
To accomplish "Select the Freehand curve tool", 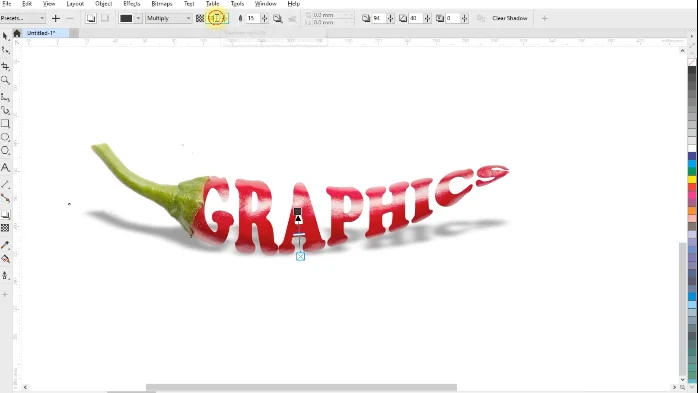I will pyautogui.click(x=5, y=97).
